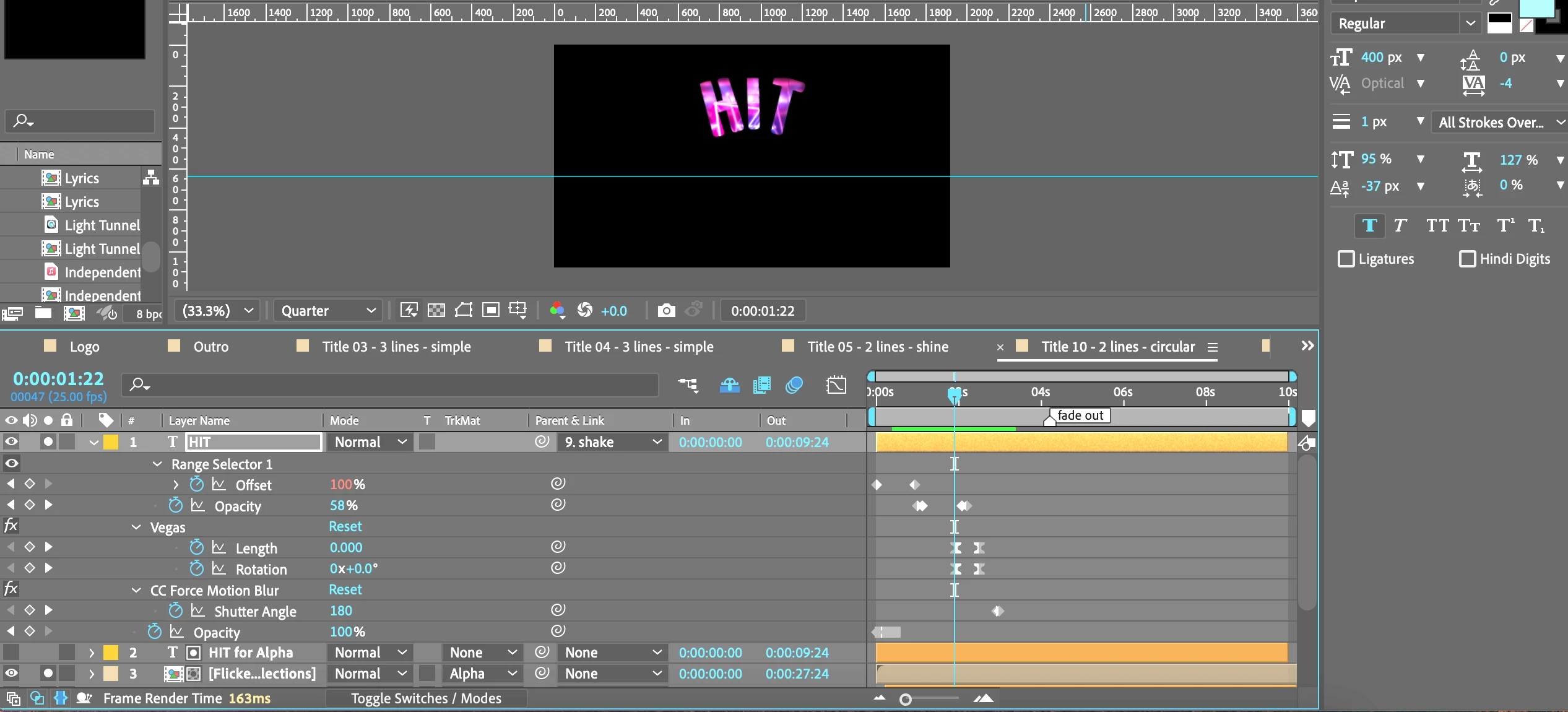Click the new folder icon in project panel
1568x712 pixels.
[43, 313]
